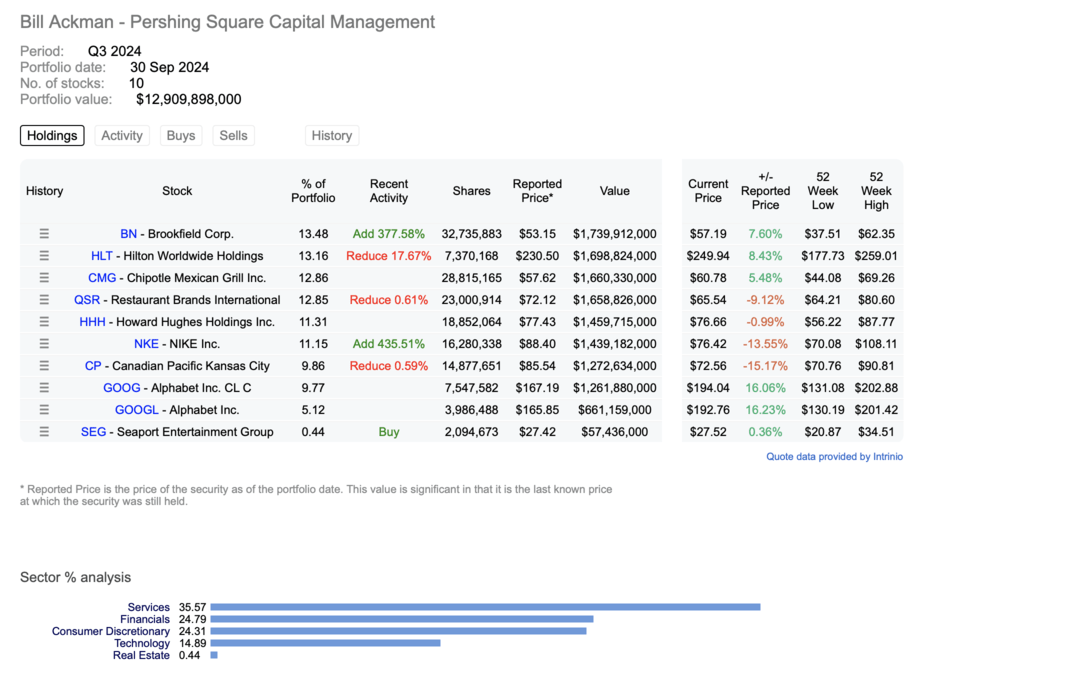Open the Services sector link
Image resolution: width=1081 pixels, height=686 pixels.
148,607
